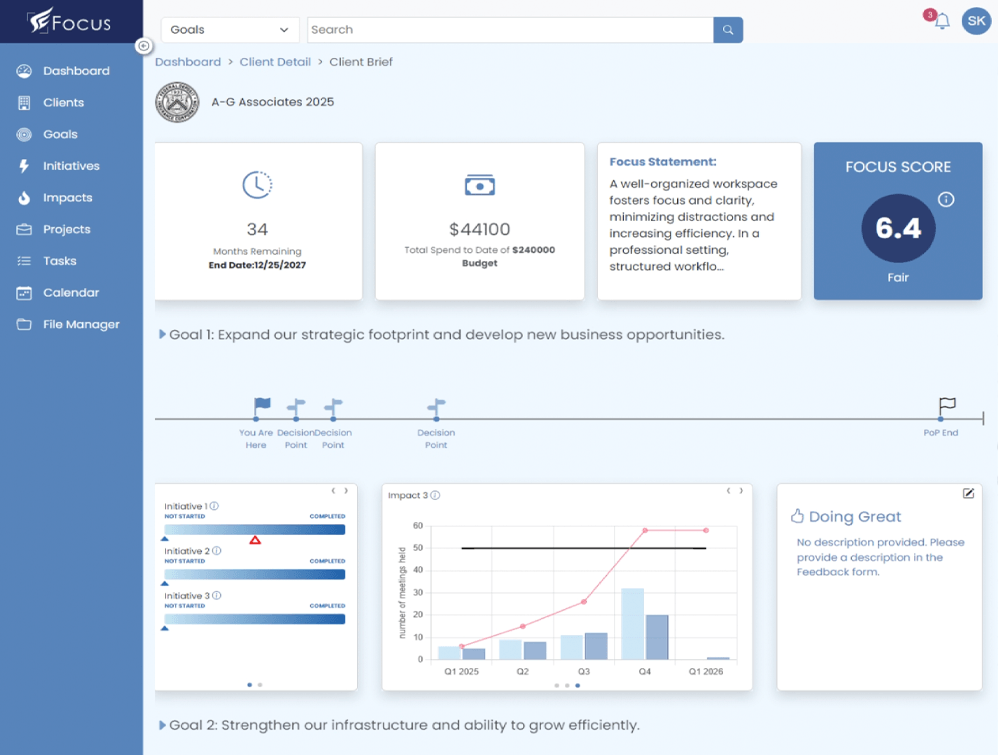
Task: Select the first dot under initiatives card
Action: (x=247, y=685)
